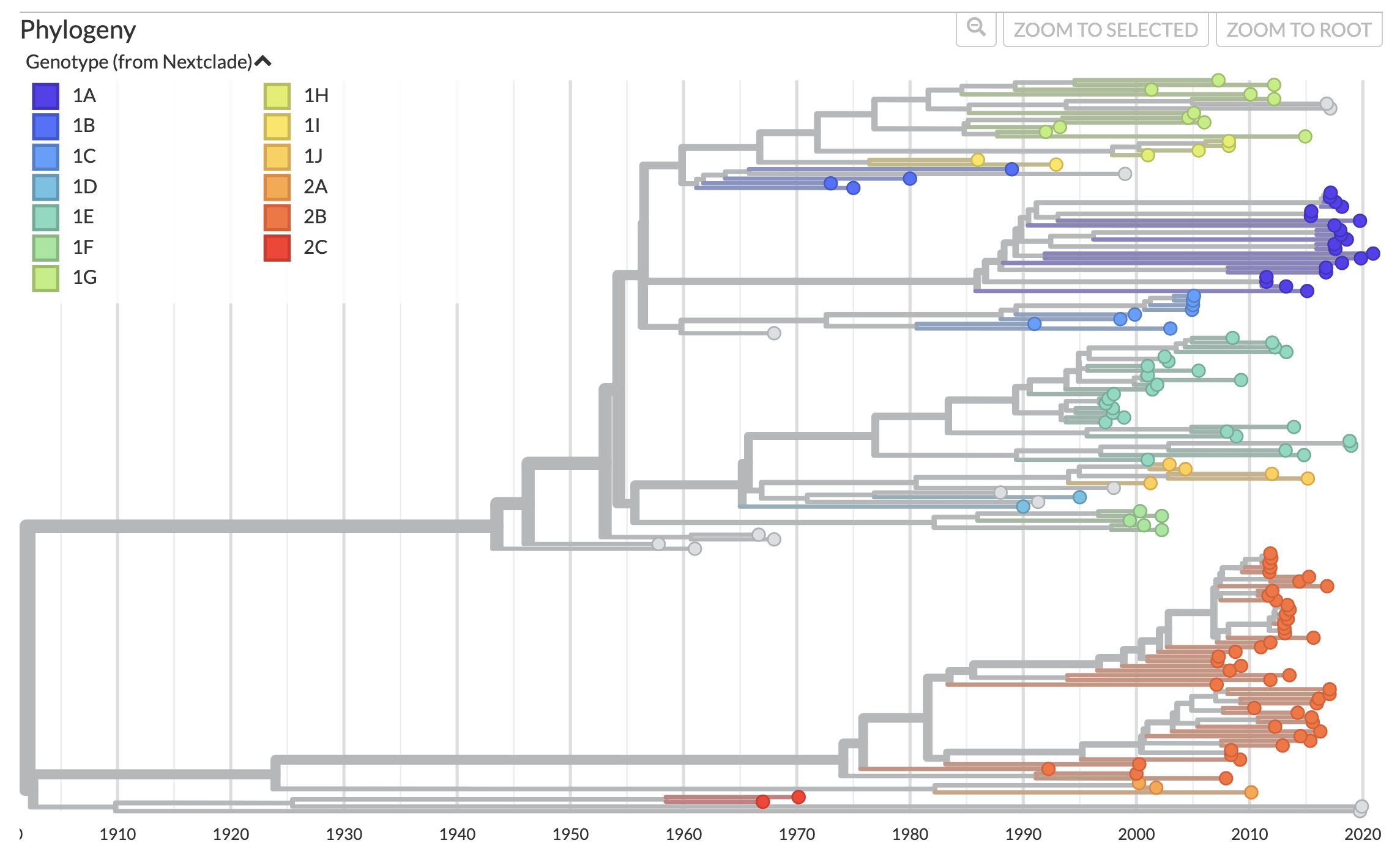Click the Phylogeny panel title
This screenshot has width=1400, height=854.
tap(78, 29)
